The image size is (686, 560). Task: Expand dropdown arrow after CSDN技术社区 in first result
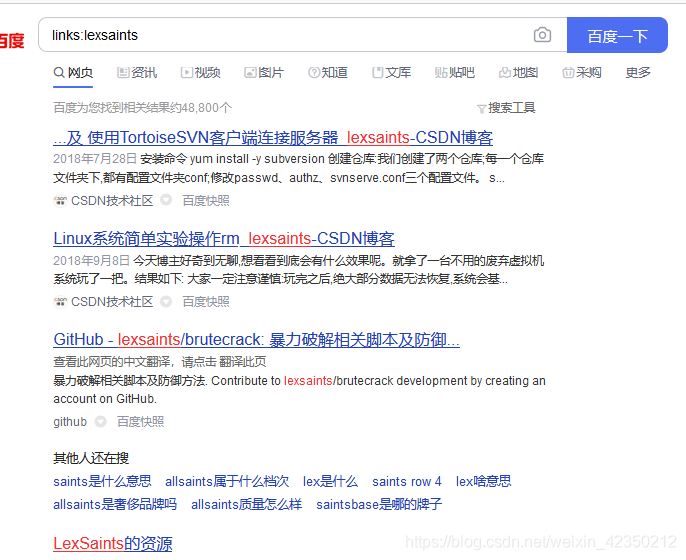166,200
